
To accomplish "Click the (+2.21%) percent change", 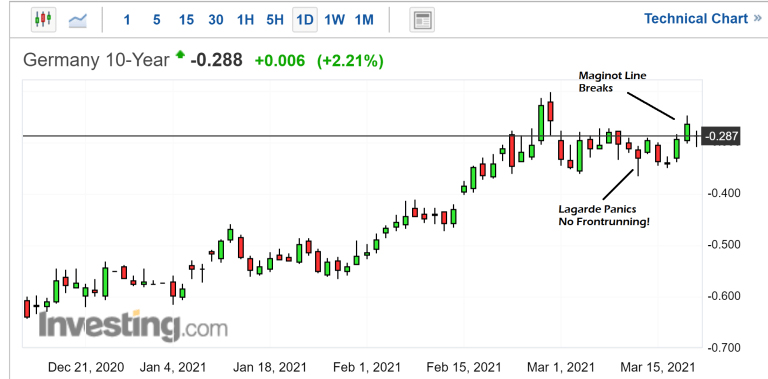I will coord(350,61).
